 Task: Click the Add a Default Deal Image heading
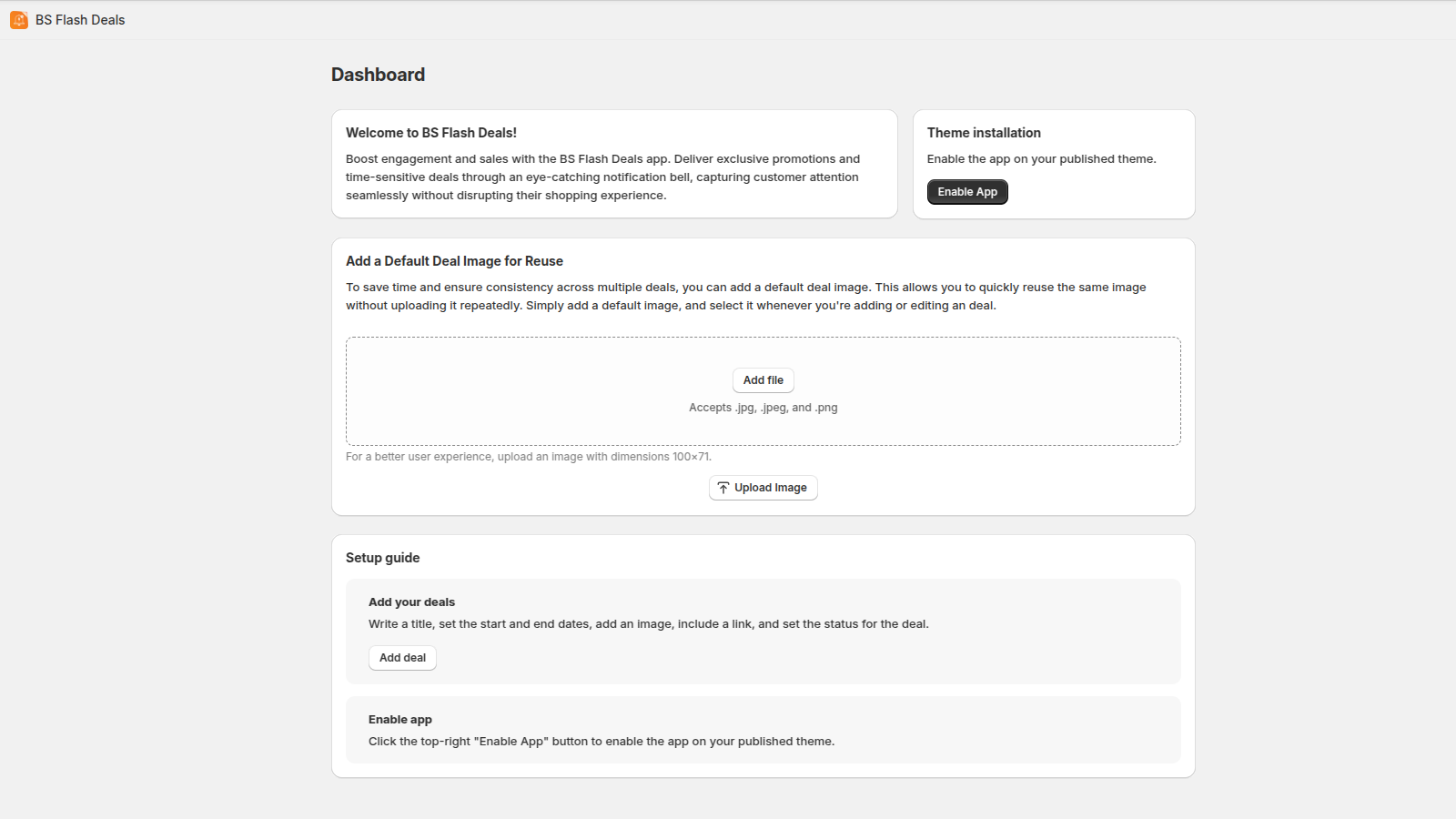click(x=453, y=261)
